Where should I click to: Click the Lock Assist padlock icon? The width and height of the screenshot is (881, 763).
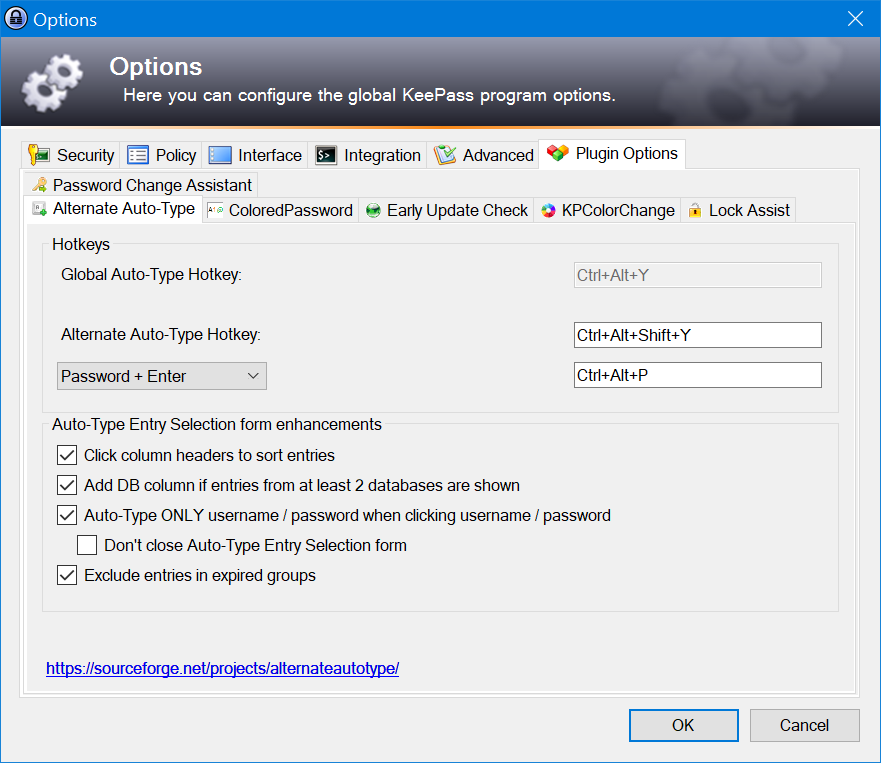pos(695,210)
